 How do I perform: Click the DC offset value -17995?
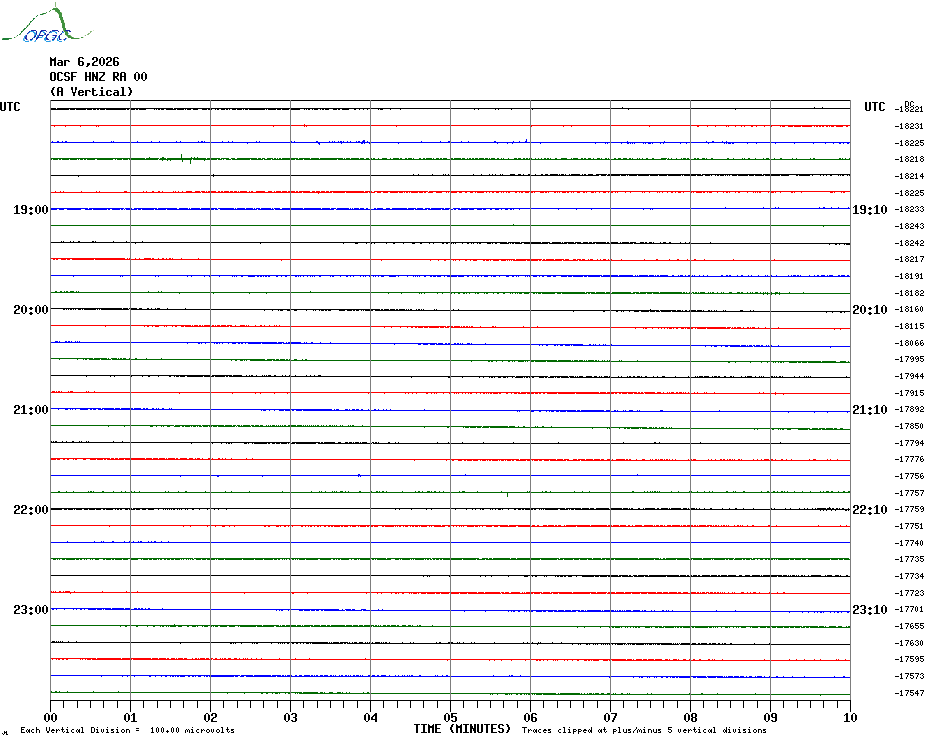(x=909, y=360)
